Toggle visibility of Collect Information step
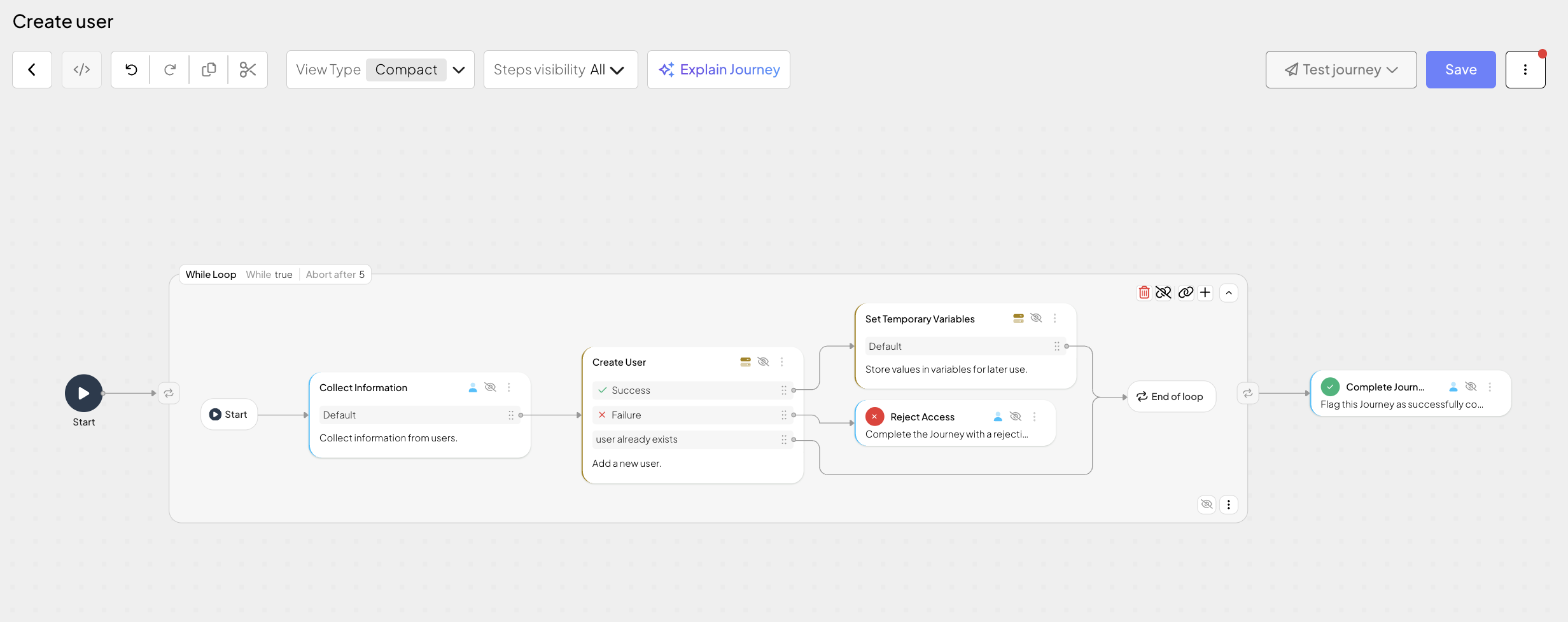1568x622 pixels. point(490,387)
